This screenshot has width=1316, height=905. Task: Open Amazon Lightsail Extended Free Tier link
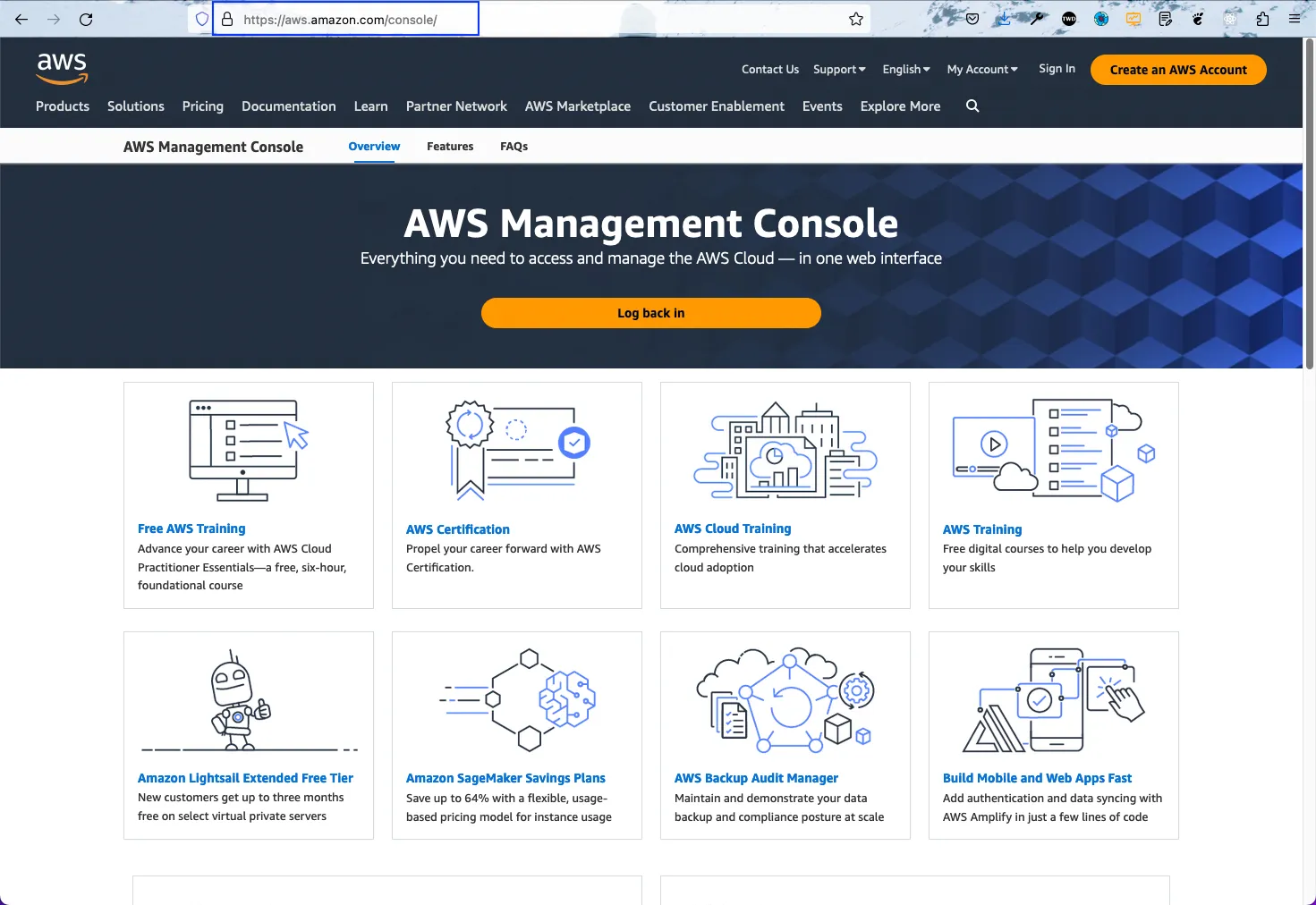[245, 778]
